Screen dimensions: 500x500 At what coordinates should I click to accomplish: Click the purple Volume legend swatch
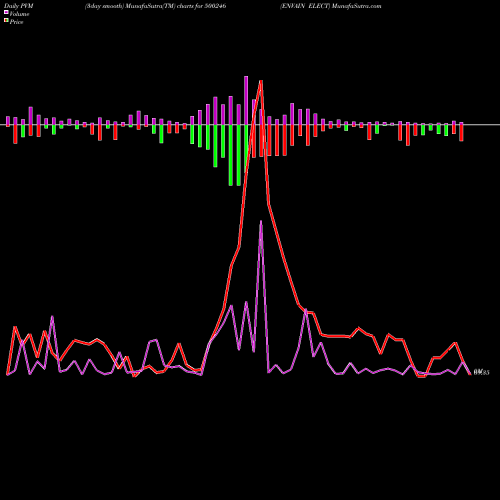click(x=6, y=12)
